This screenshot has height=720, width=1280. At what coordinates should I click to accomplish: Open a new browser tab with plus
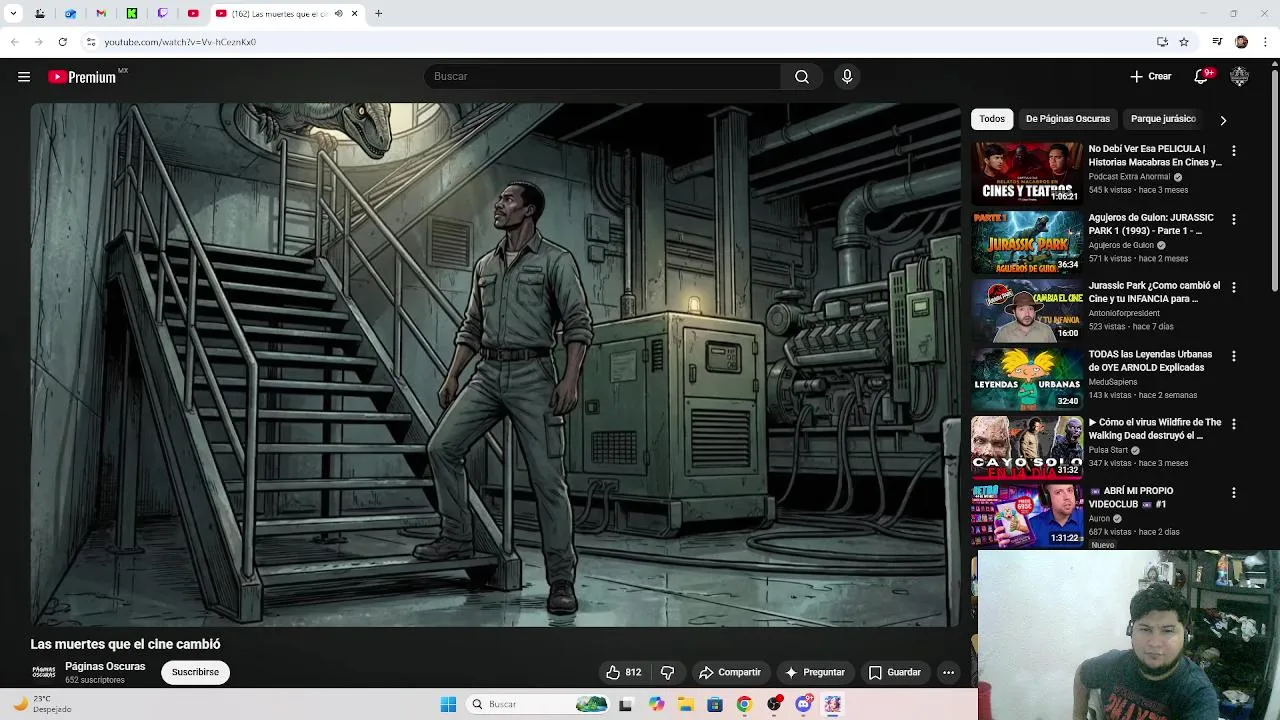pyautogui.click(x=378, y=14)
